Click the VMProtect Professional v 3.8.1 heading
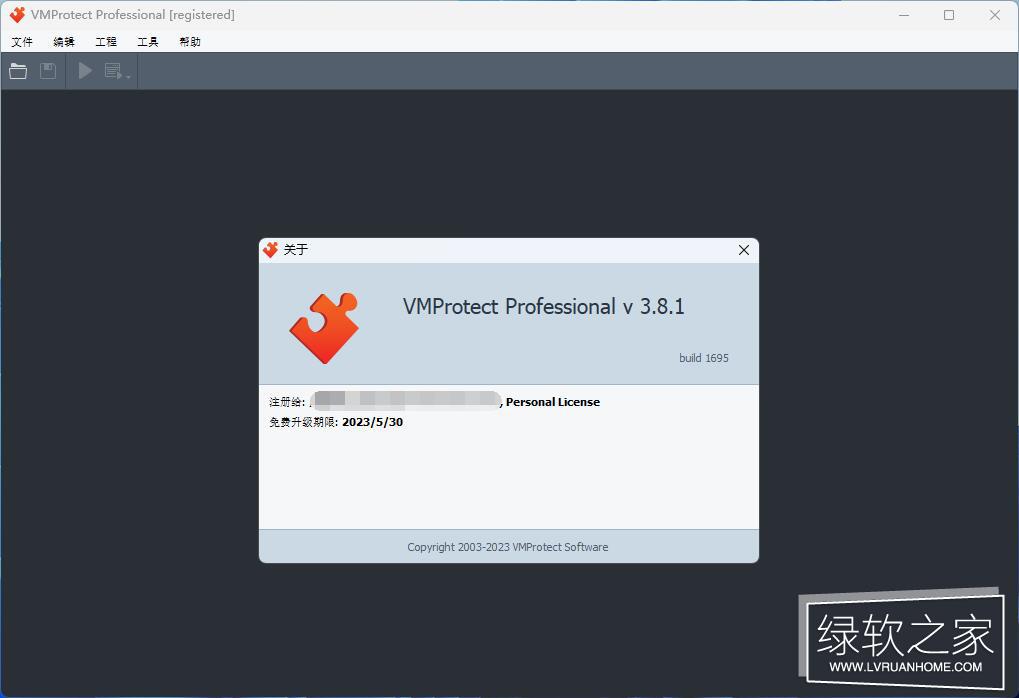This screenshot has height=698, width=1019. pyautogui.click(x=543, y=307)
